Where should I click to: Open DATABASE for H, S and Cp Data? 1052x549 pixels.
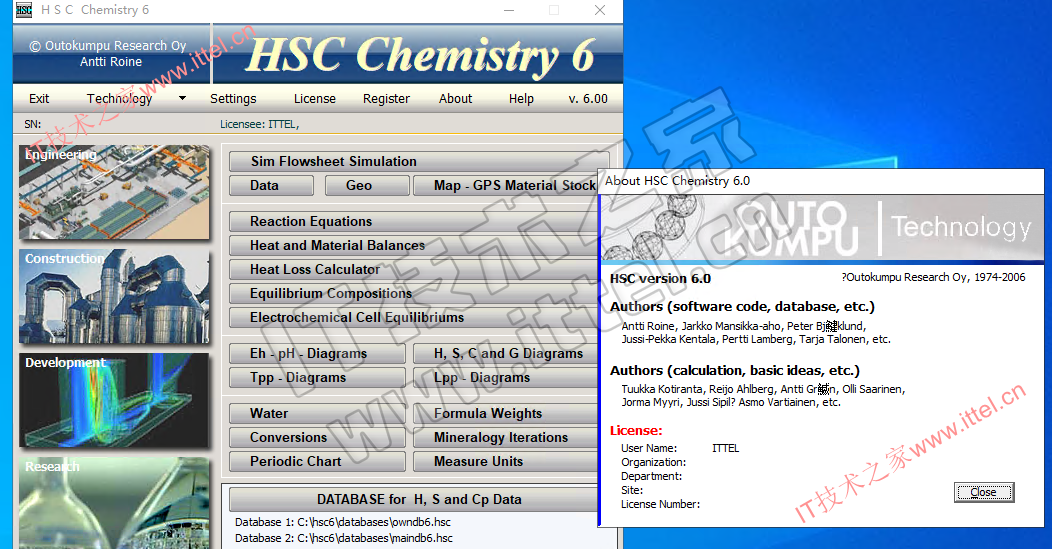pos(413,499)
